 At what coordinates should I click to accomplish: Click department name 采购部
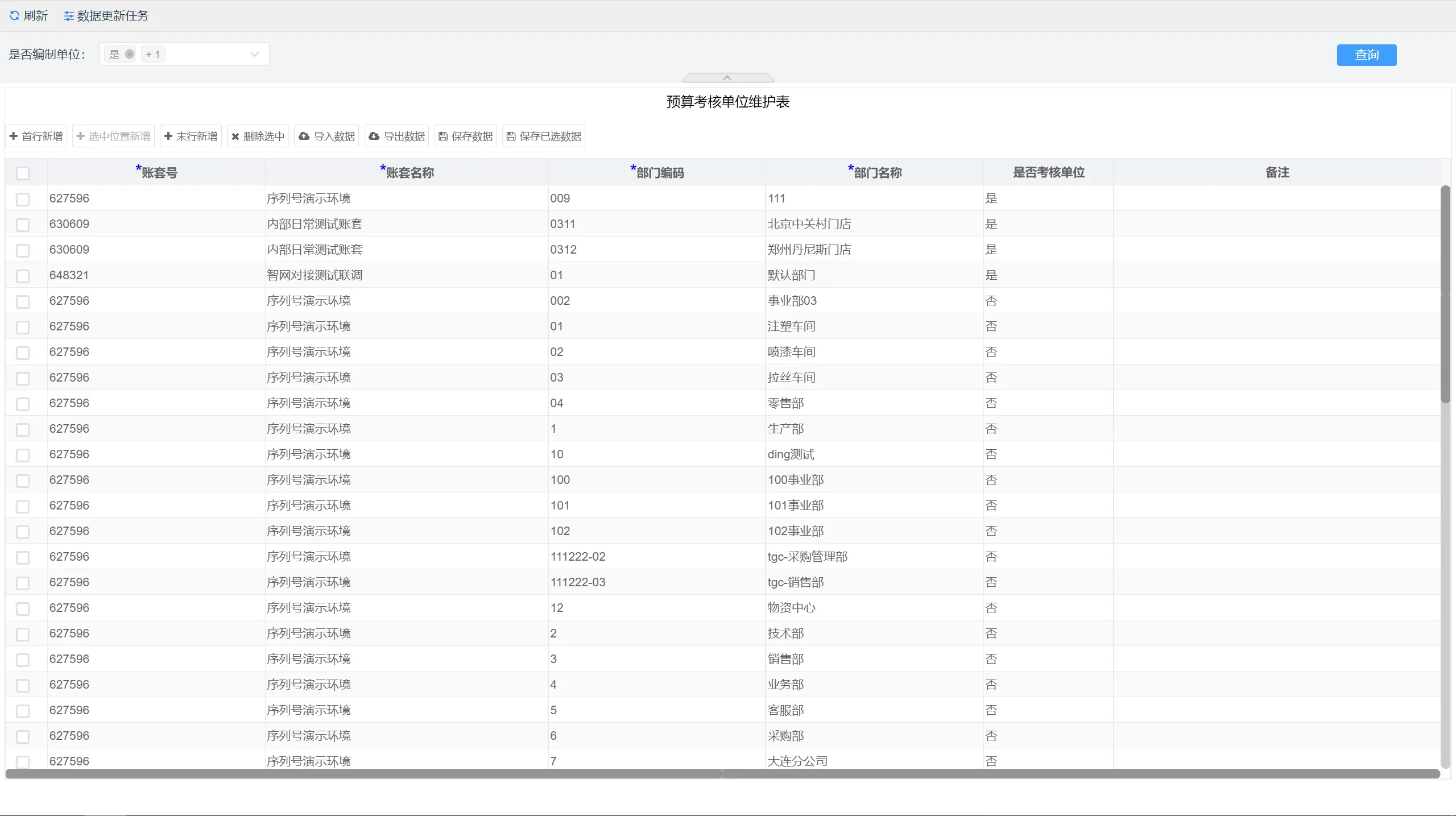(x=785, y=736)
